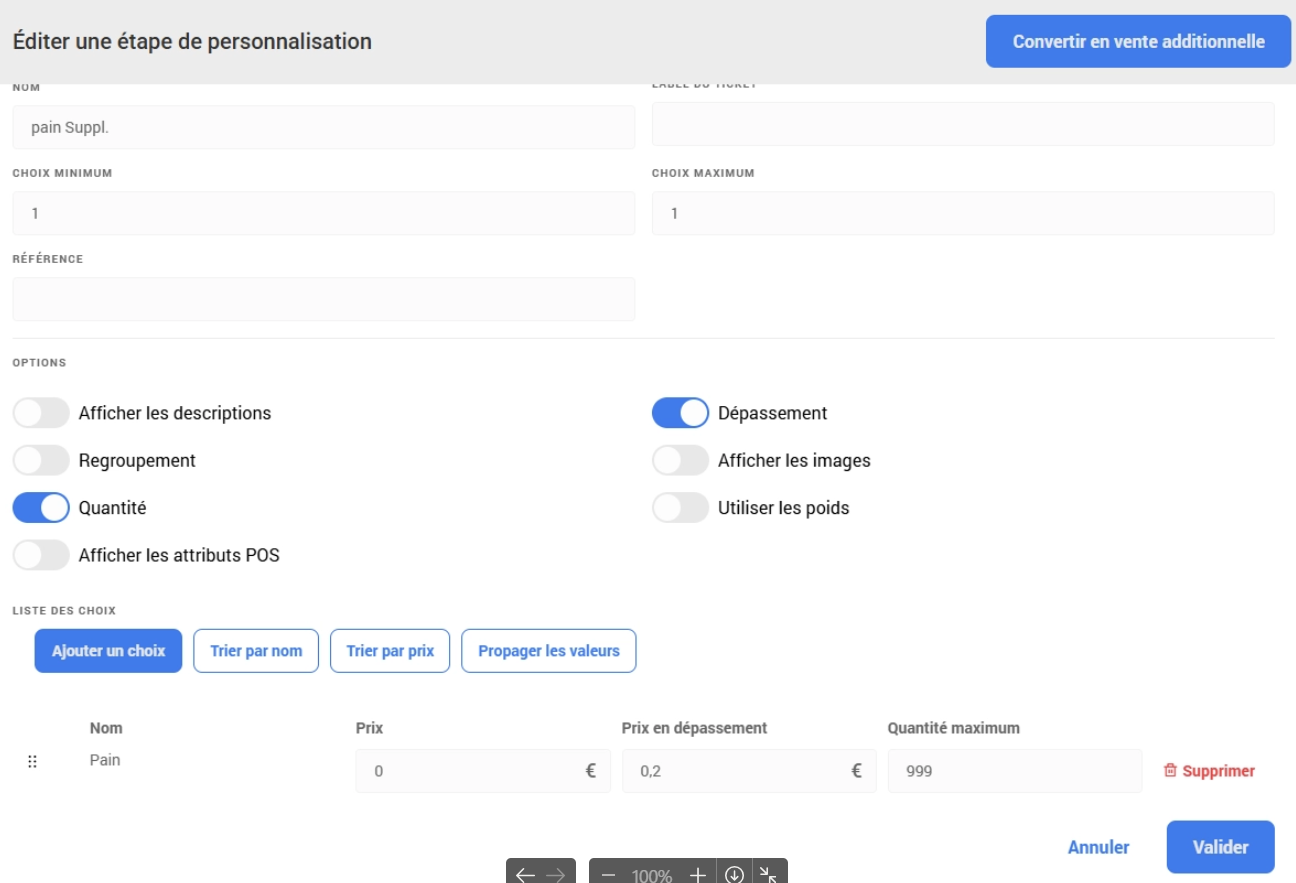
Task: Click the Choix maximum field
Action: tap(963, 213)
